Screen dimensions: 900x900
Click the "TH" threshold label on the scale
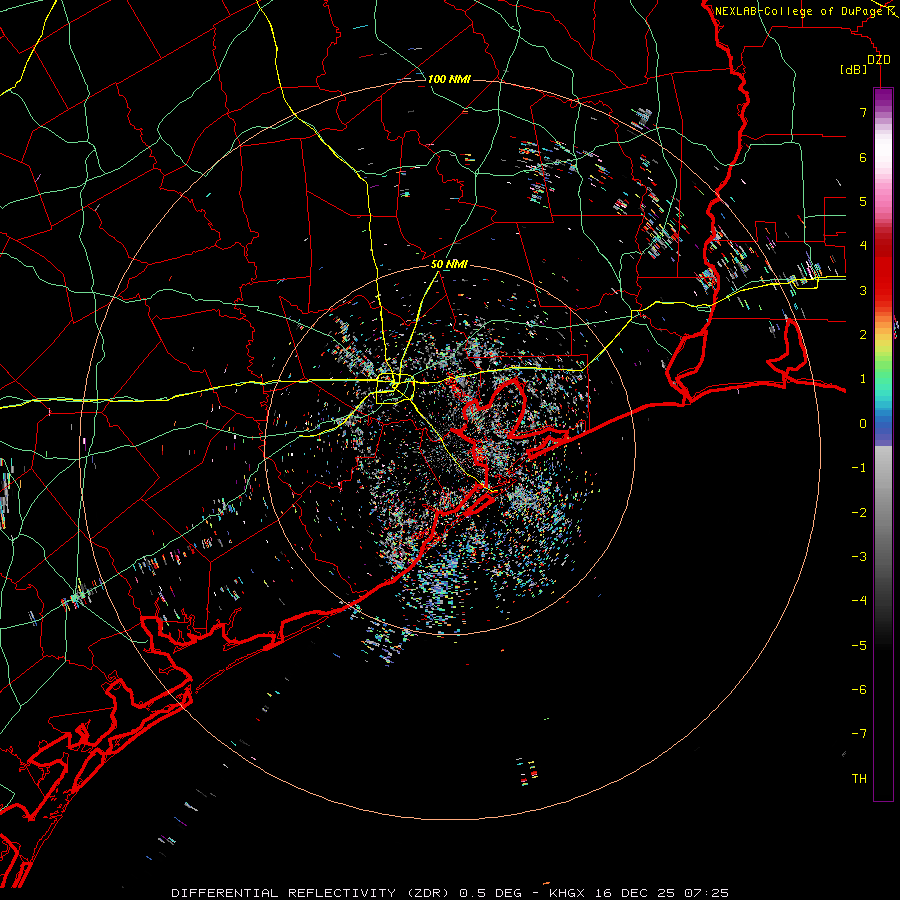tap(859, 779)
